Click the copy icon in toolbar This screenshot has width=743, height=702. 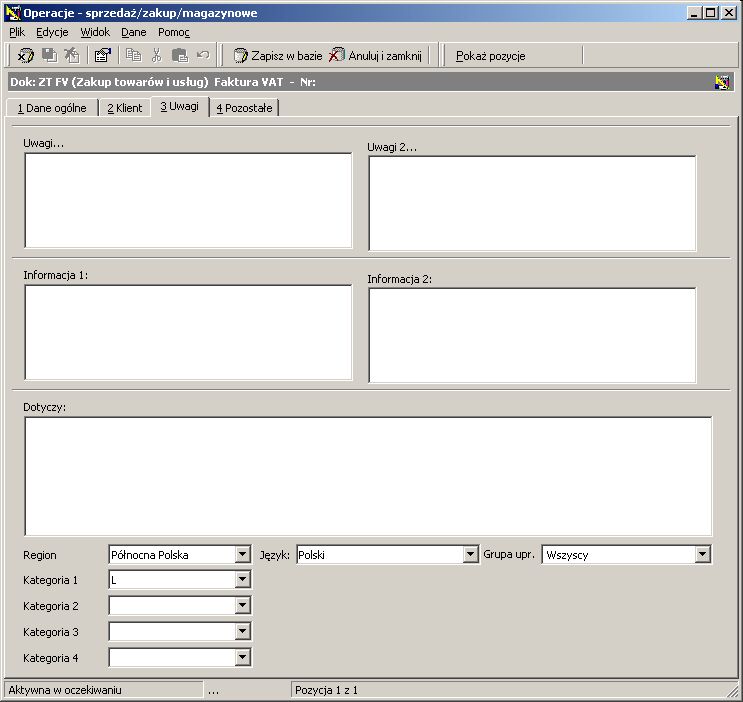(134, 55)
